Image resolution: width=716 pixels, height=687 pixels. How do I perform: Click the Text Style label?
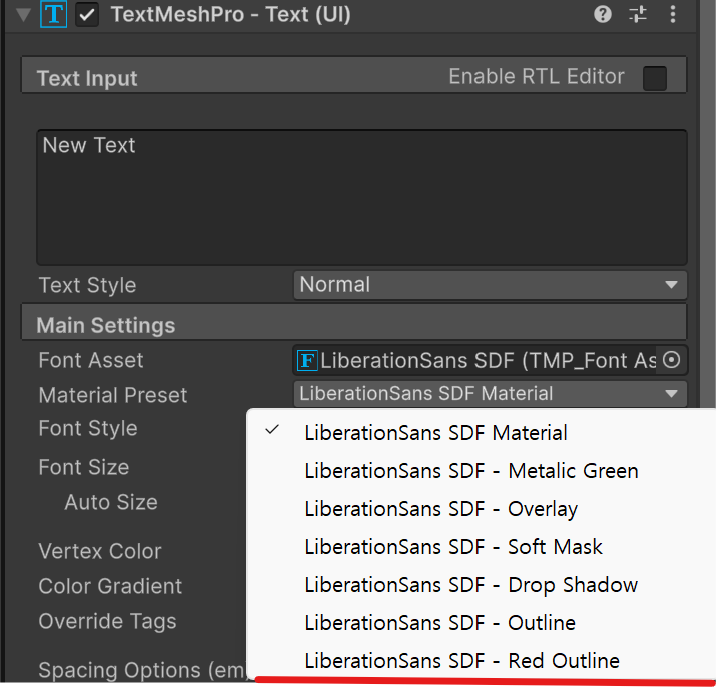[x=87, y=285]
